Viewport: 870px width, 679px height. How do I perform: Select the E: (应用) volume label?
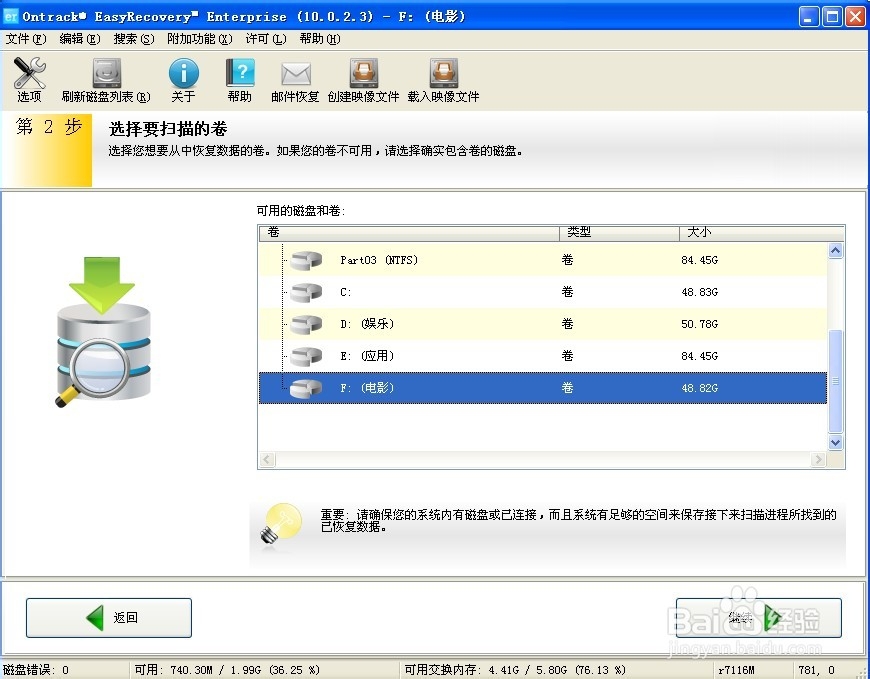point(367,356)
